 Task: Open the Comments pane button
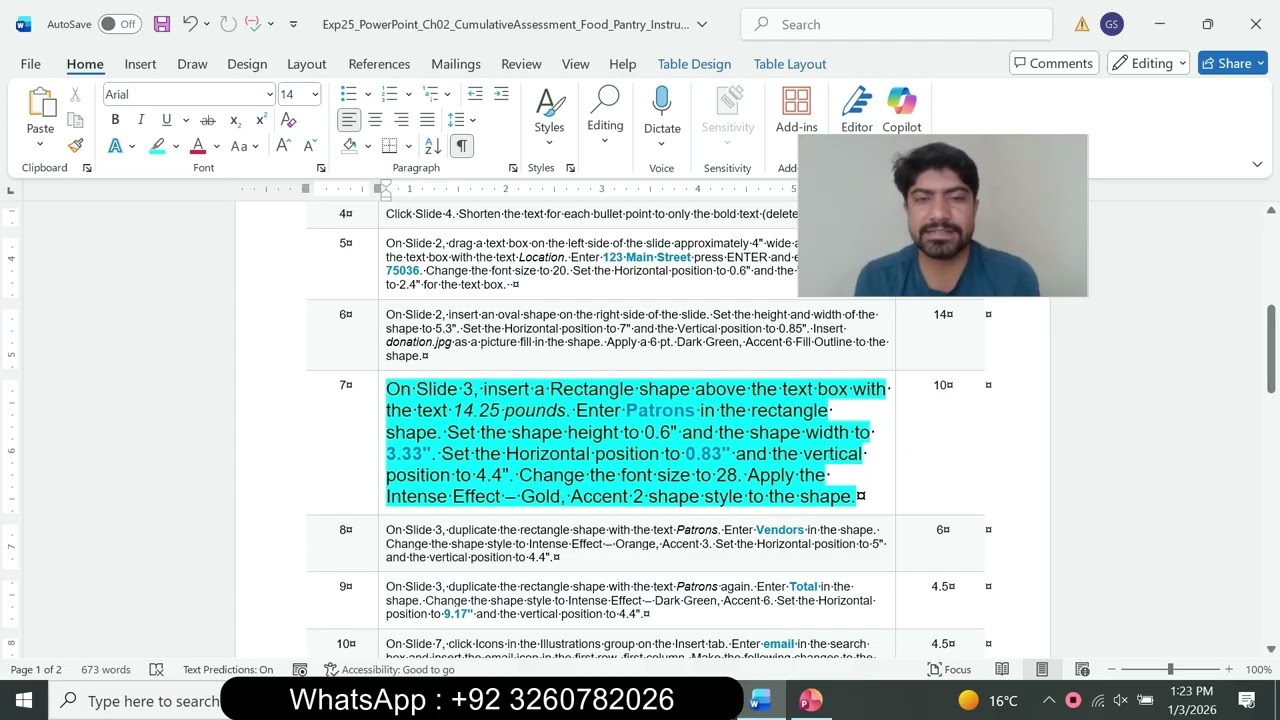coord(1053,63)
